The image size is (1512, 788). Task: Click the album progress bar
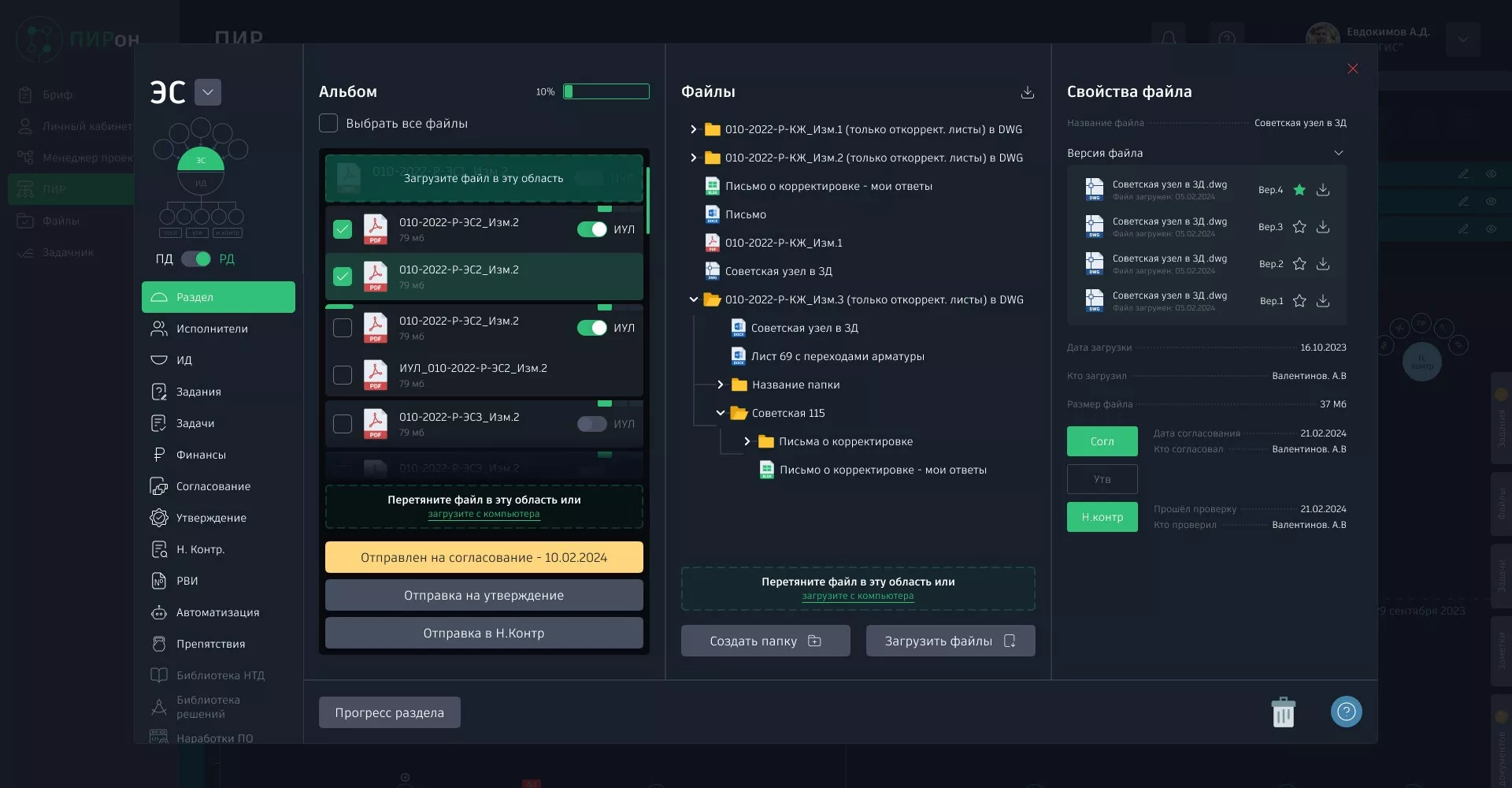coord(606,91)
